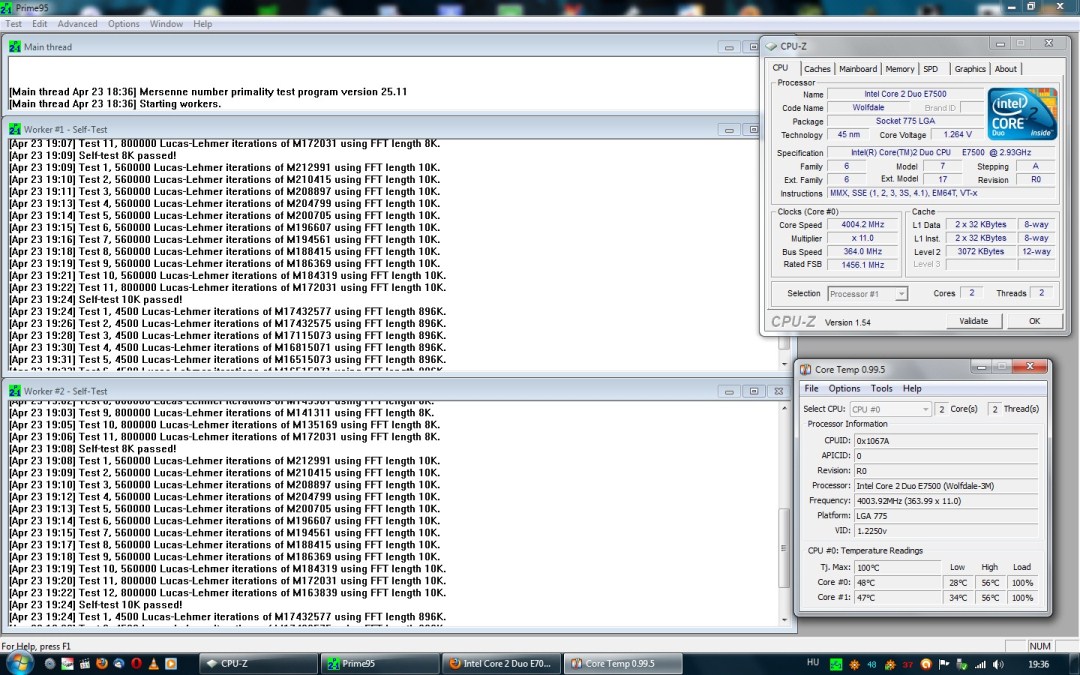The width and height of the screenshot is (1080, 675).
Task: Minimize the Main thread child window
Action: (728, 47)
